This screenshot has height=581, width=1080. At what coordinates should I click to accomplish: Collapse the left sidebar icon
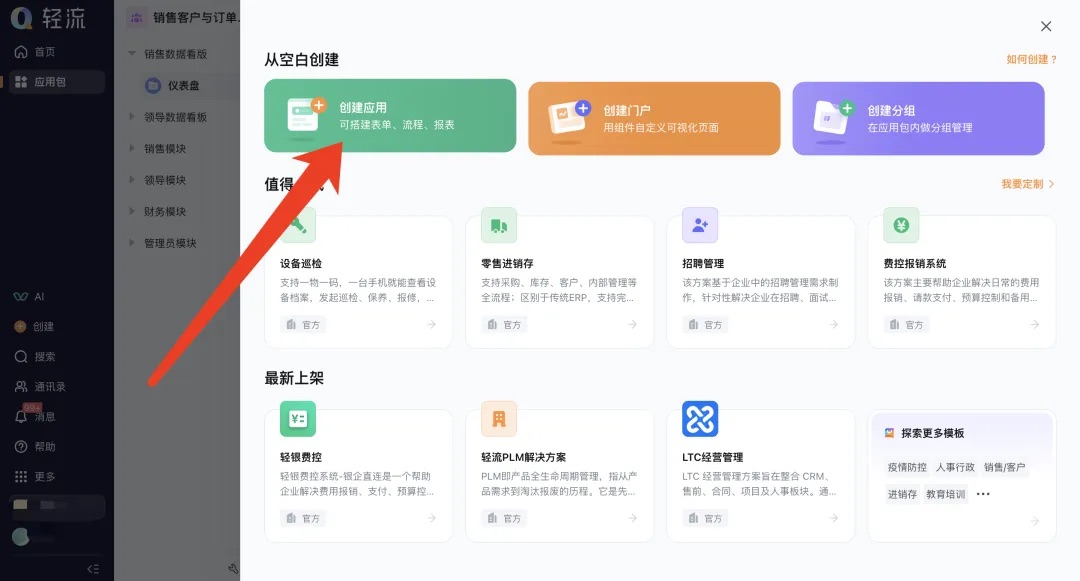click(93, 569)
